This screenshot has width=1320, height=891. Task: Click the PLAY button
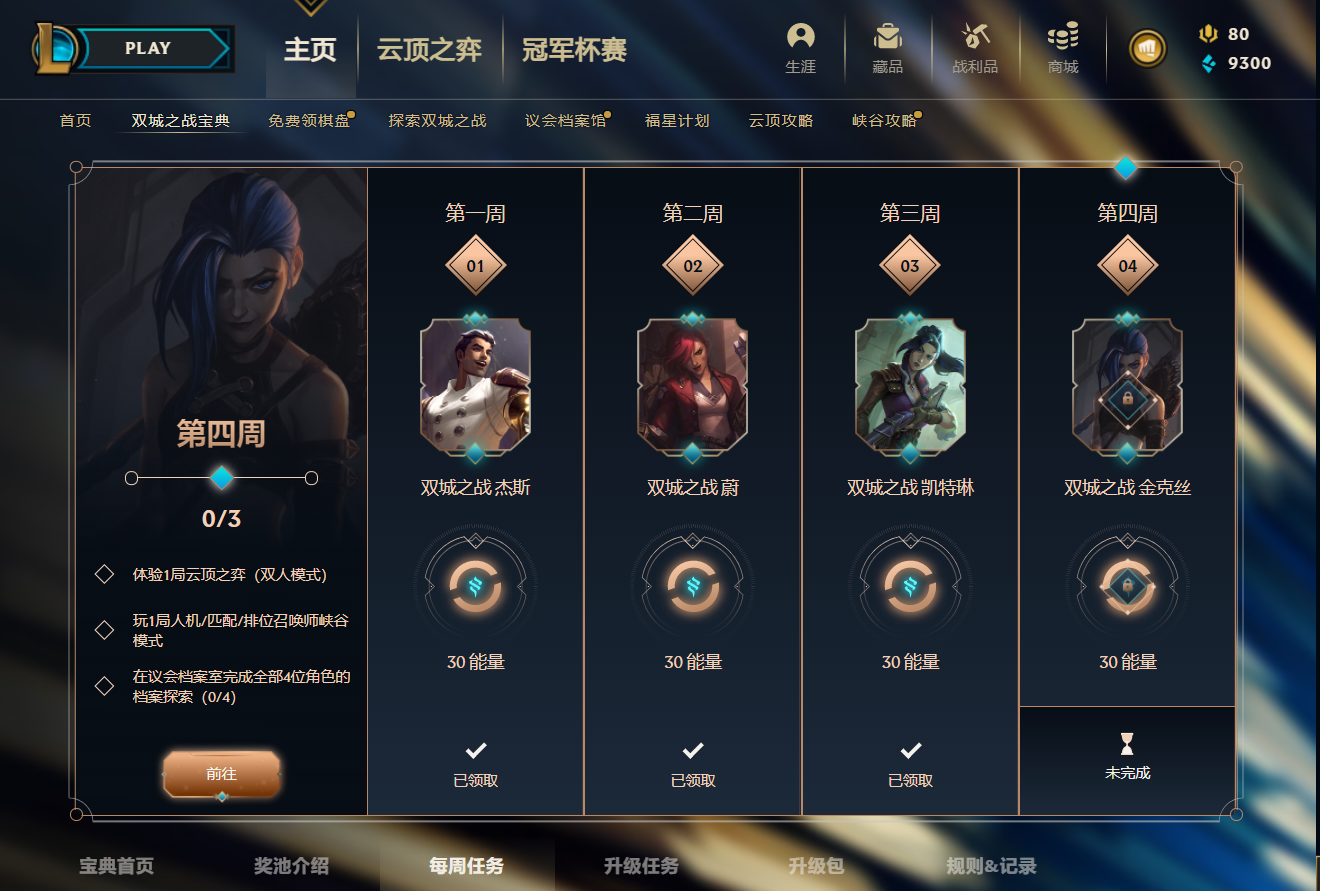pos(147,48)
